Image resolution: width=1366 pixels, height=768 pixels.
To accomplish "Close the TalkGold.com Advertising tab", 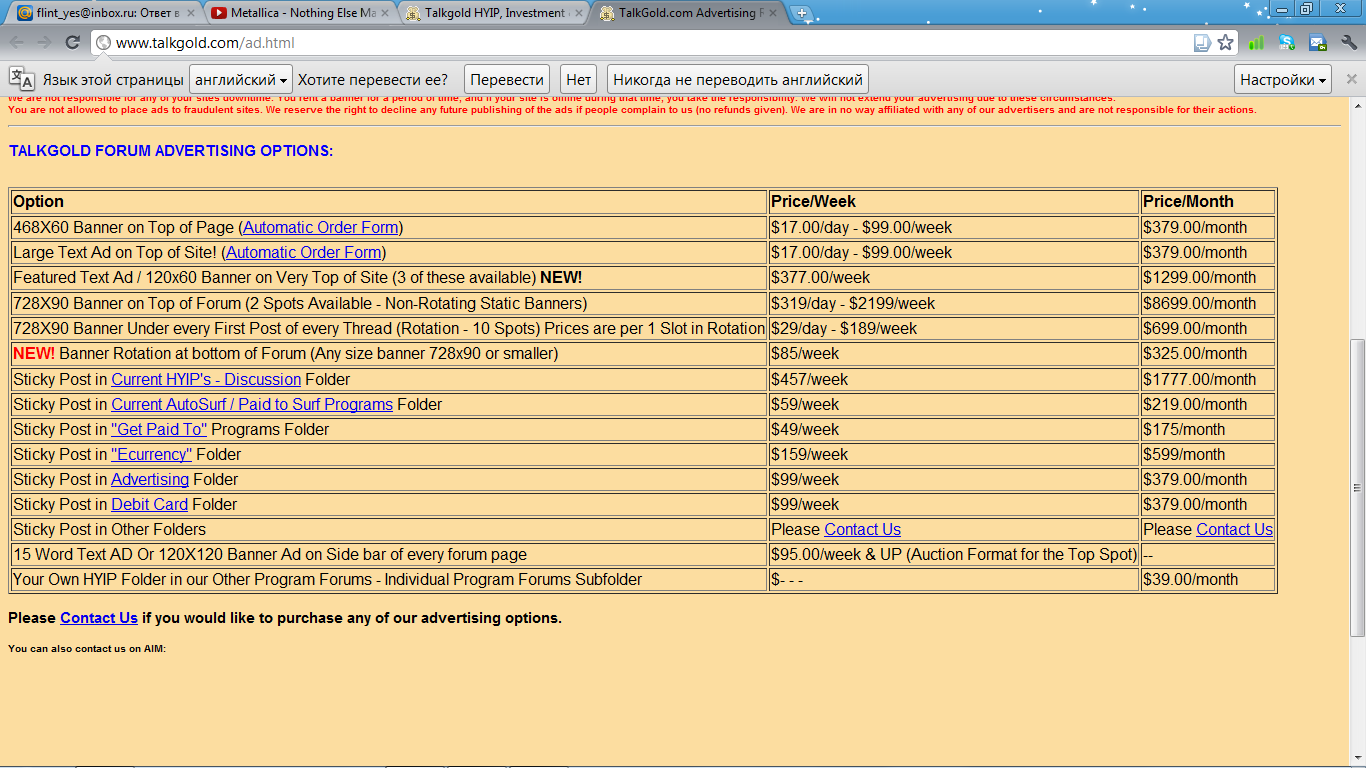I will 773,14.
